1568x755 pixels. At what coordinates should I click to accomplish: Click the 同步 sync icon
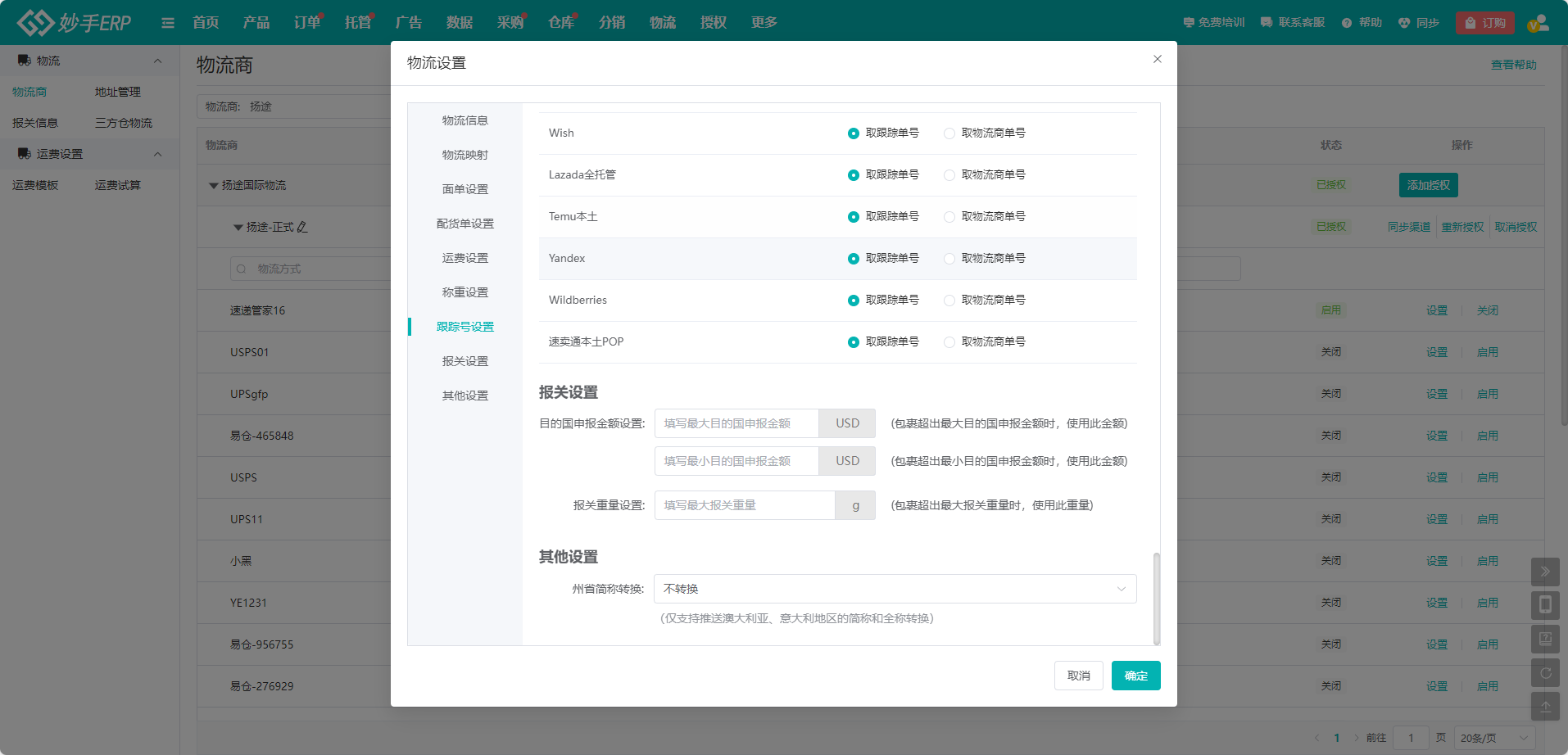point(1403,22)
